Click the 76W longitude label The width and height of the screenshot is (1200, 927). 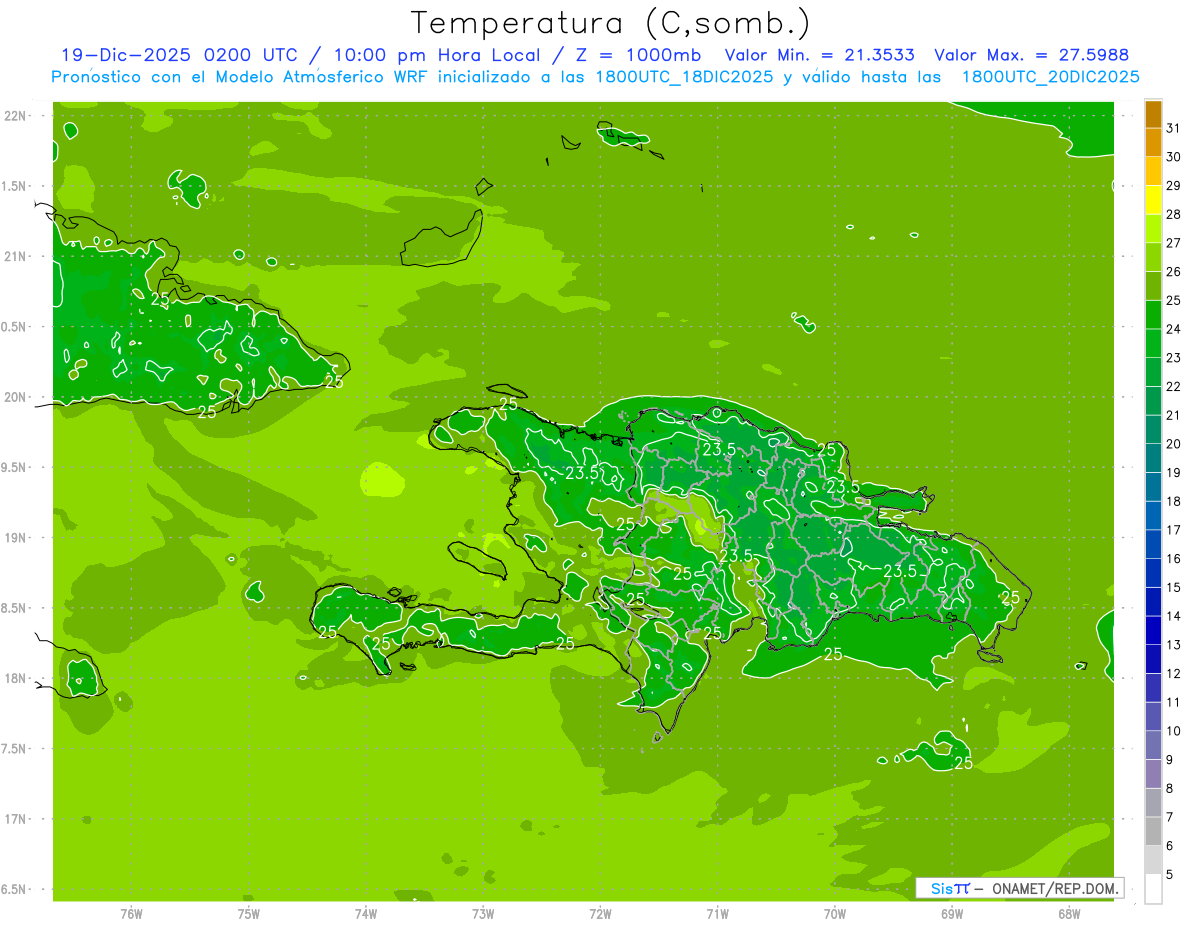(x=131, y=914)
